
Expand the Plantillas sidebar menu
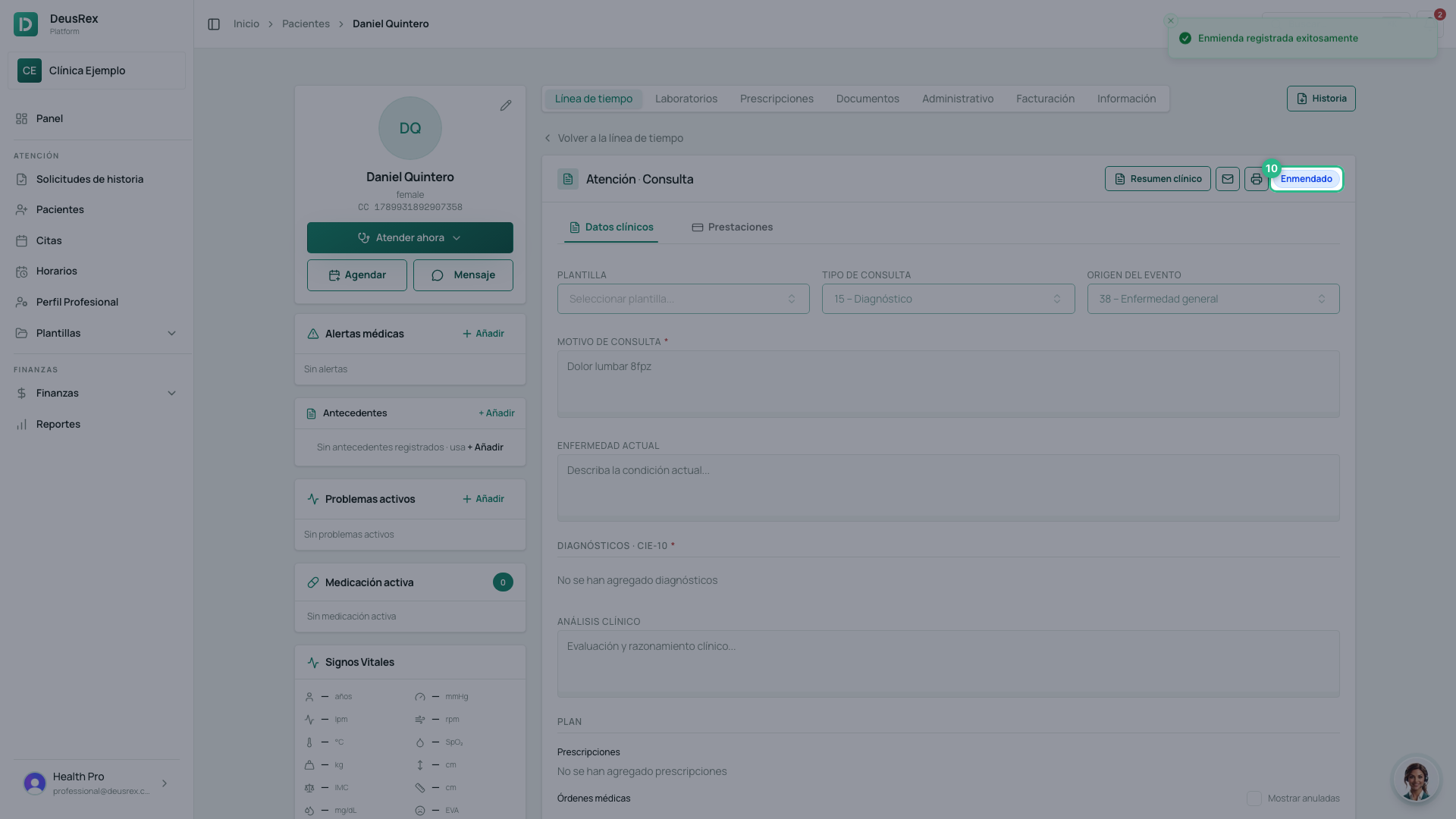[x=96, y=333]
